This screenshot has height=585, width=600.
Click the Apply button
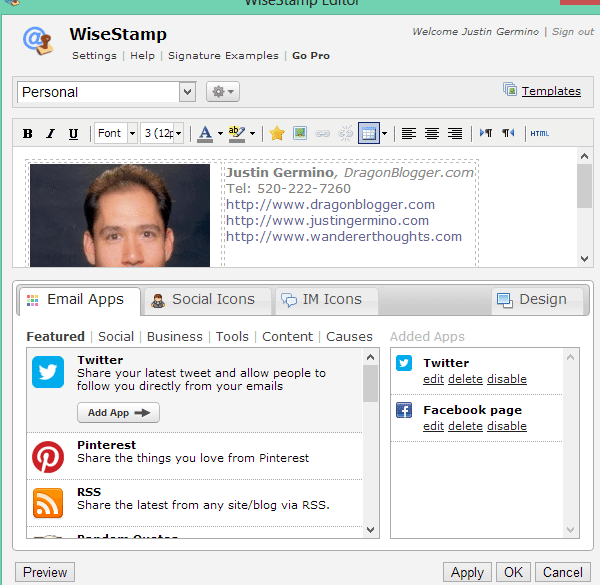[467, 572]
